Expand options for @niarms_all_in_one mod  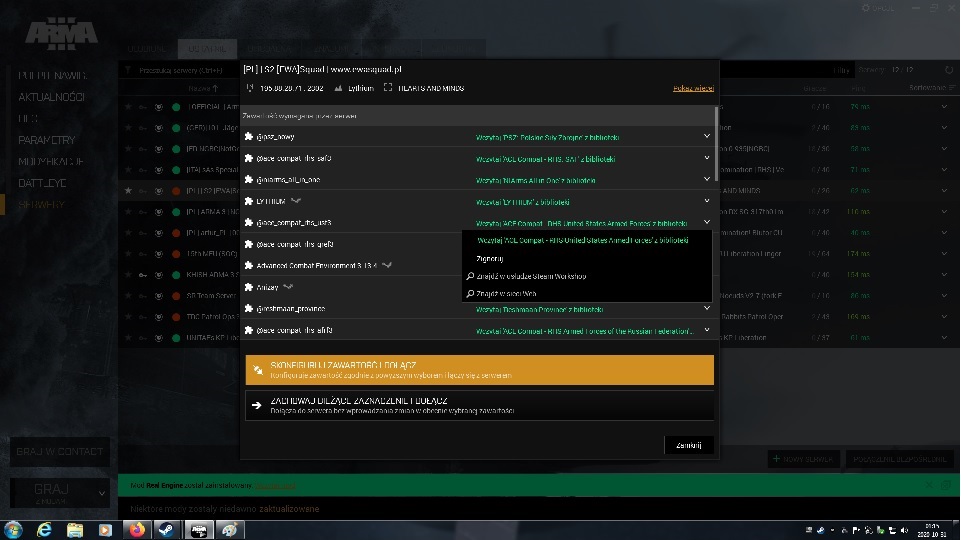pos(707,179)
